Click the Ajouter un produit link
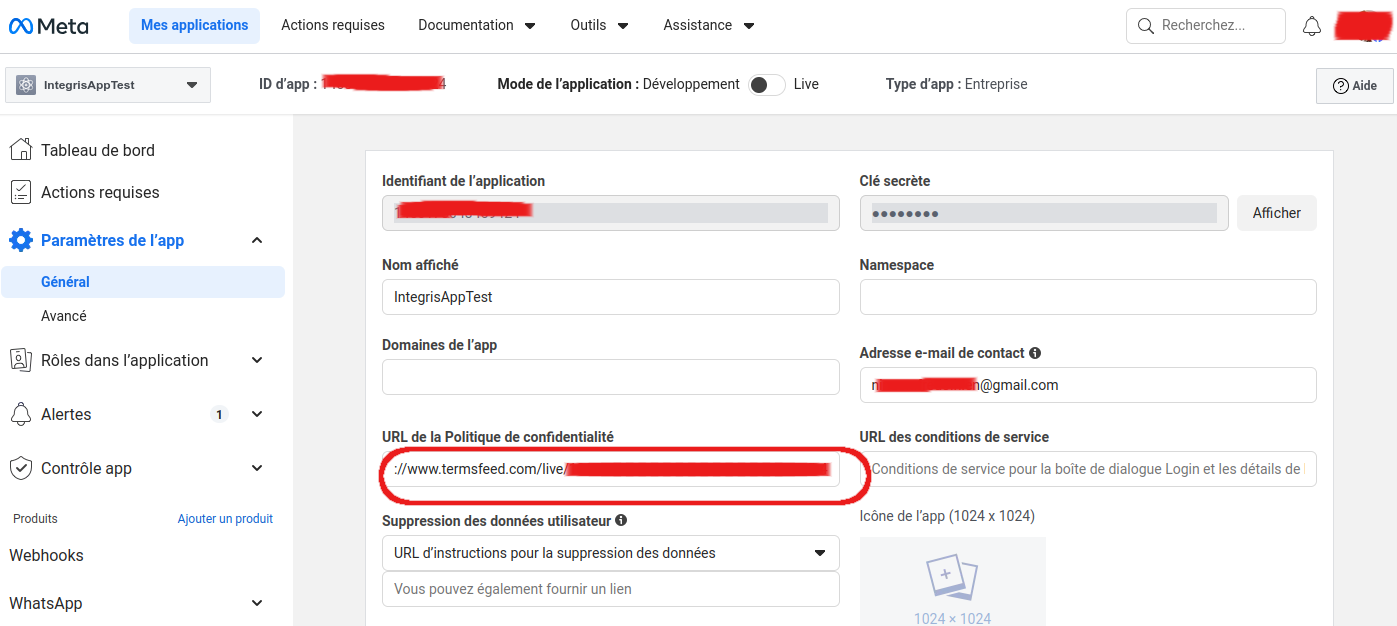1397x626 pixels. click(x=225, y=519)
